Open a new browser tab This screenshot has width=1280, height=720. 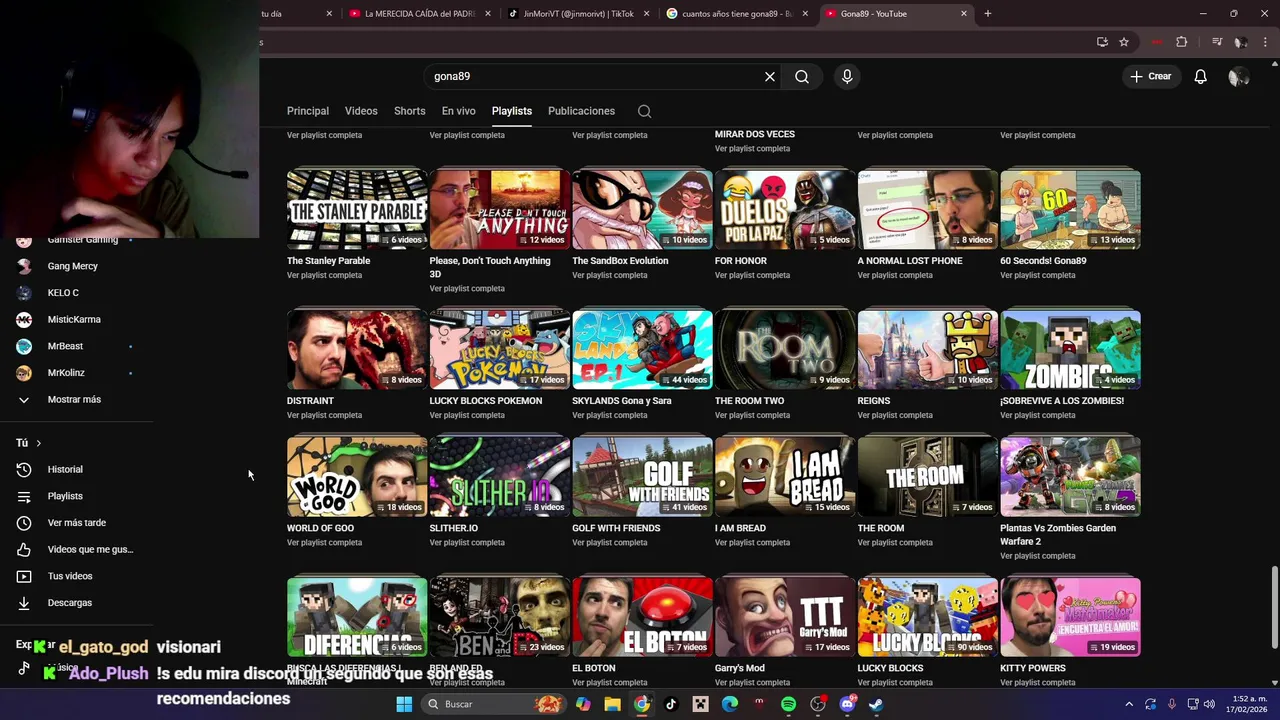pos(988,14)
